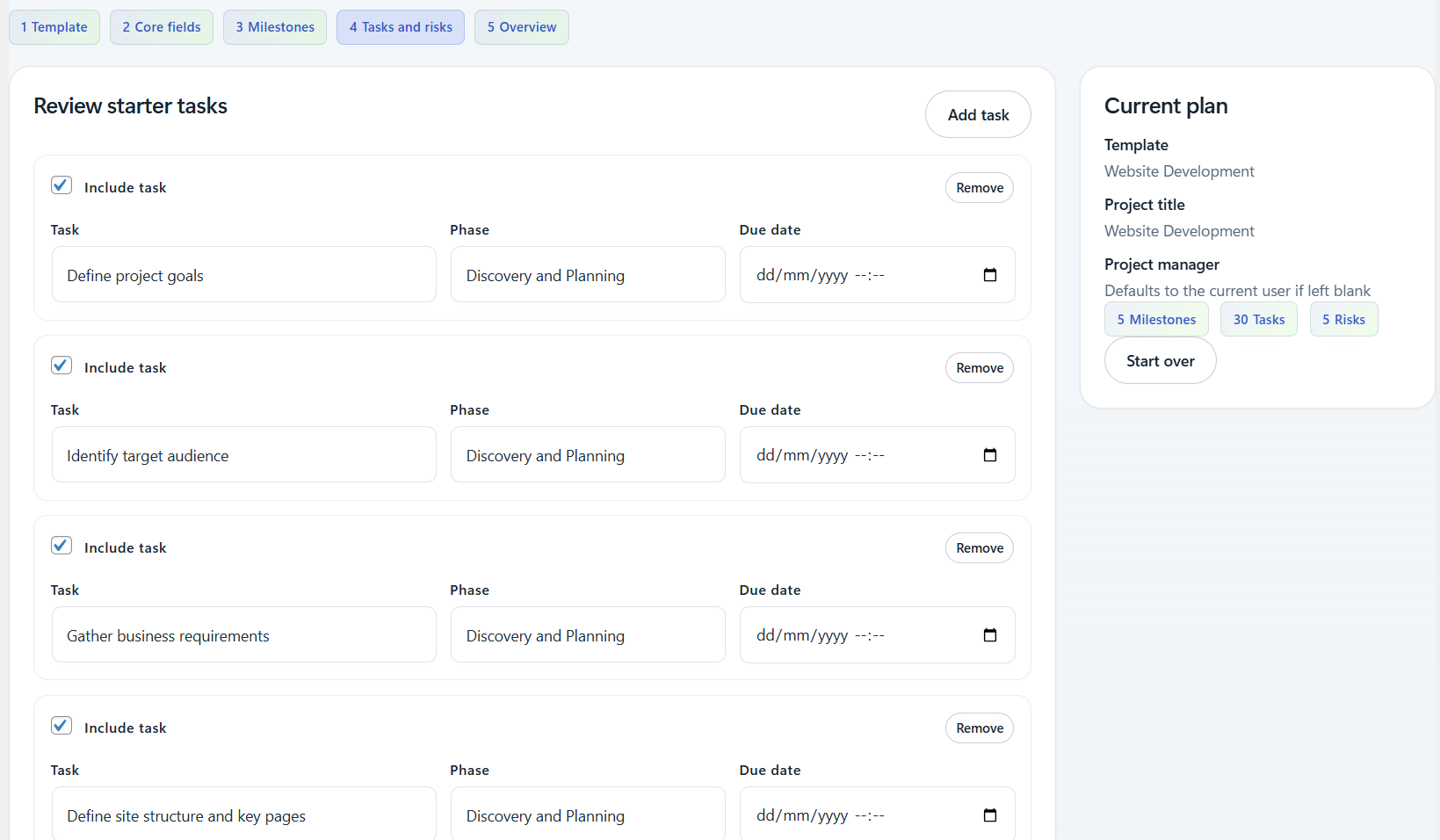The width and height of the screenshot is (1440, 840).
Task: Uncheck Include task for Define site structure
Action: click(x=62, y=726)
